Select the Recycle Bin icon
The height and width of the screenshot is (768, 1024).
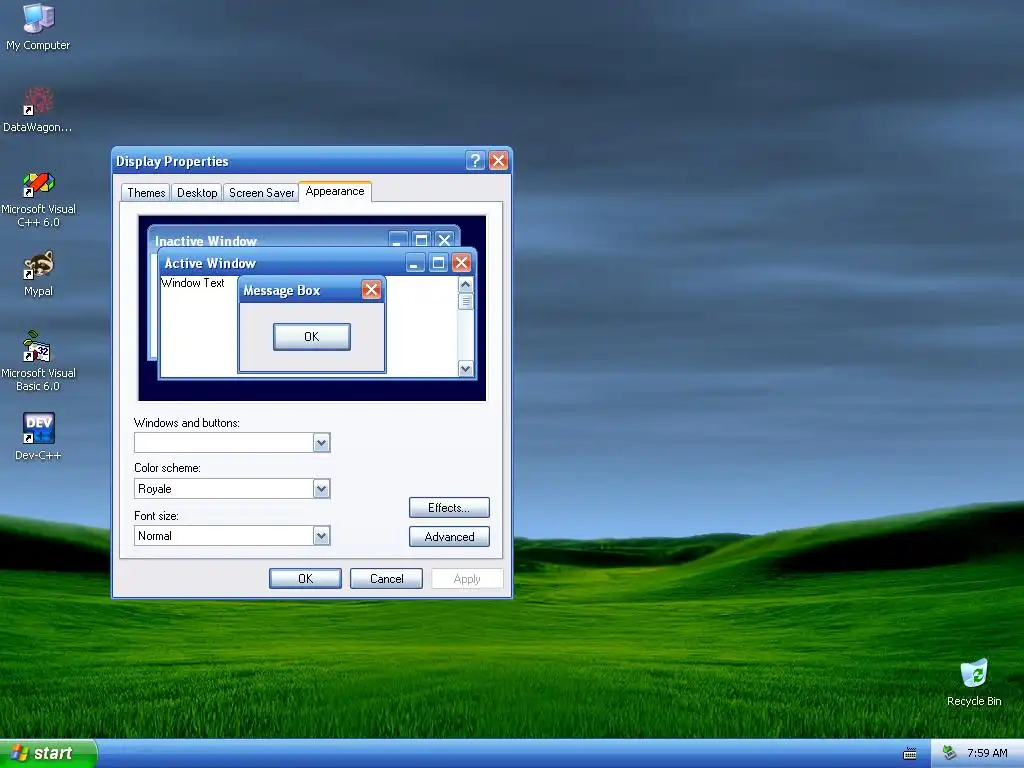[x=974, y=682]
